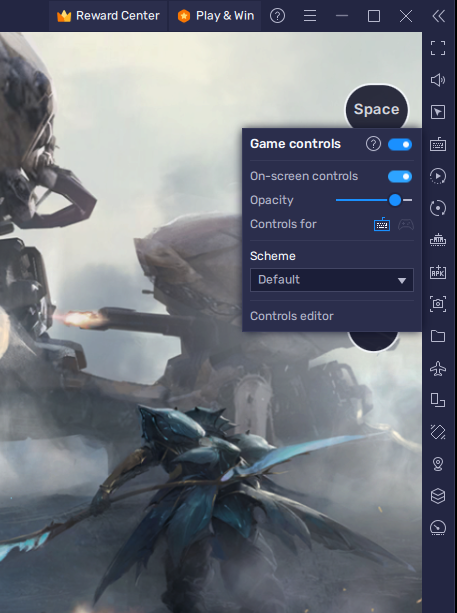The width and height of the screenshot is (457, 613).
Task: Take a screenshot with camera icon
Action: (x=438, y=304)
